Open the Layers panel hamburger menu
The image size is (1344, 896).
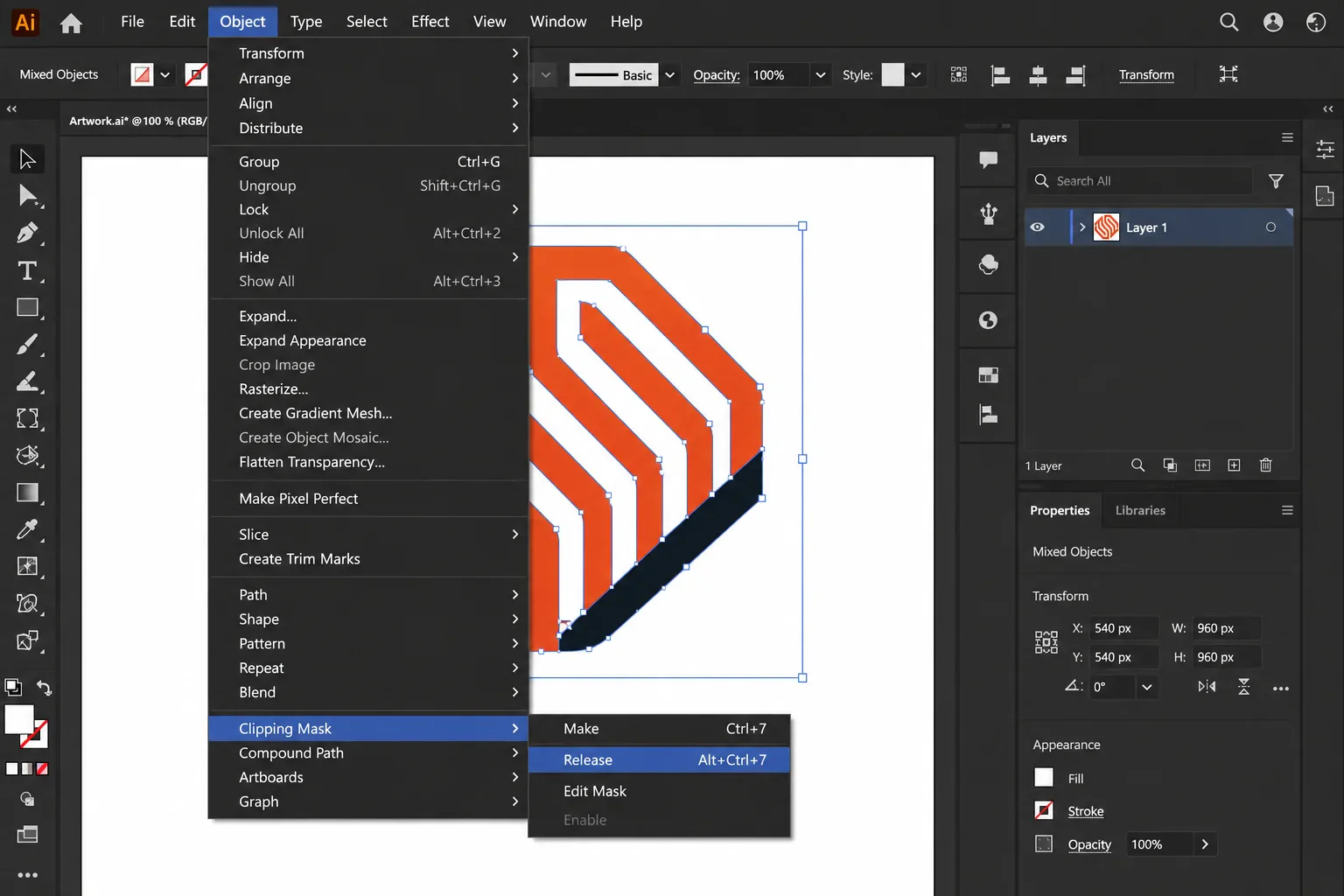click(1287, 137)
